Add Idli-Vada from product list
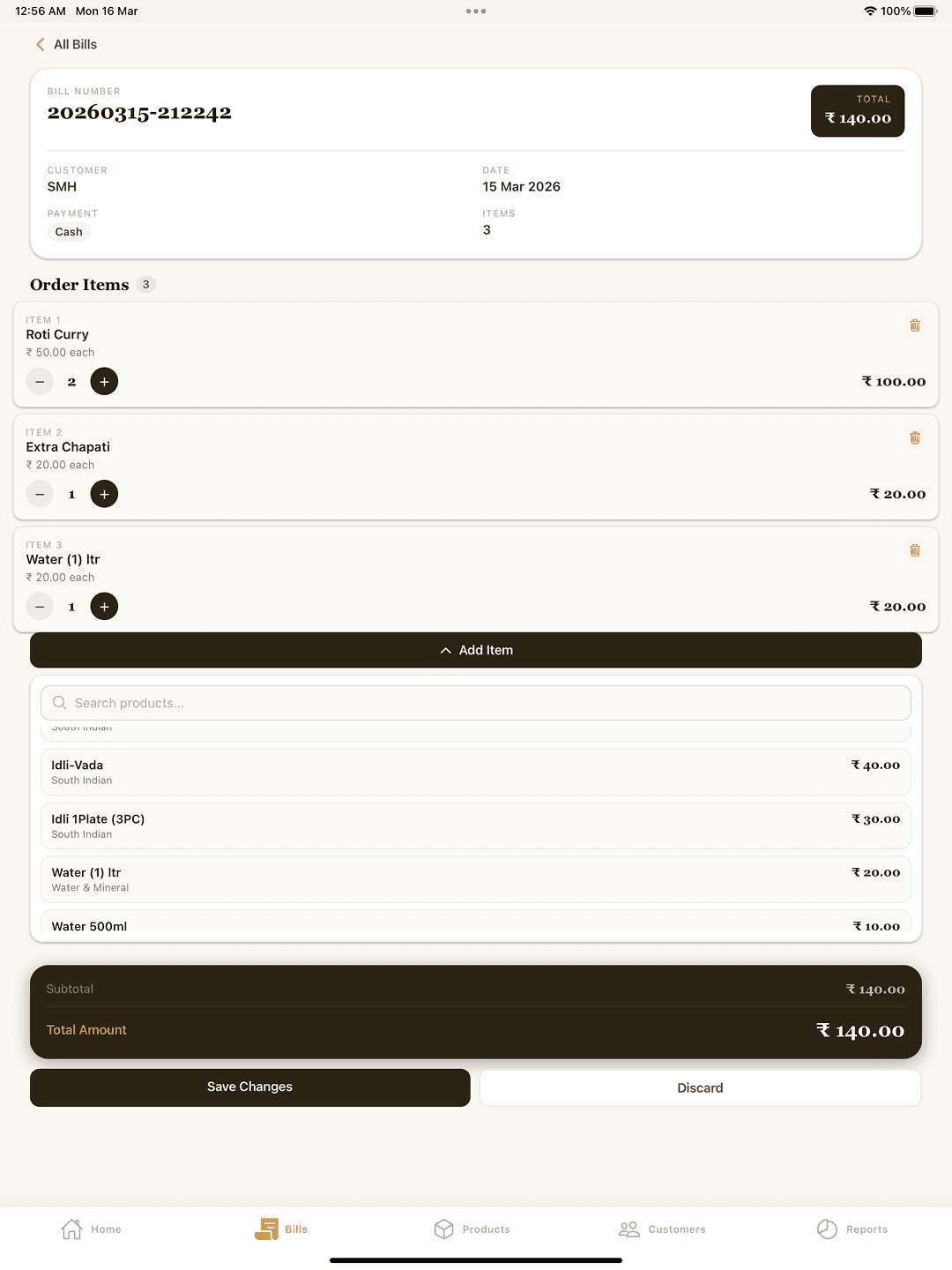Screen dimensions: 952x1270 [x=476, y=772]
